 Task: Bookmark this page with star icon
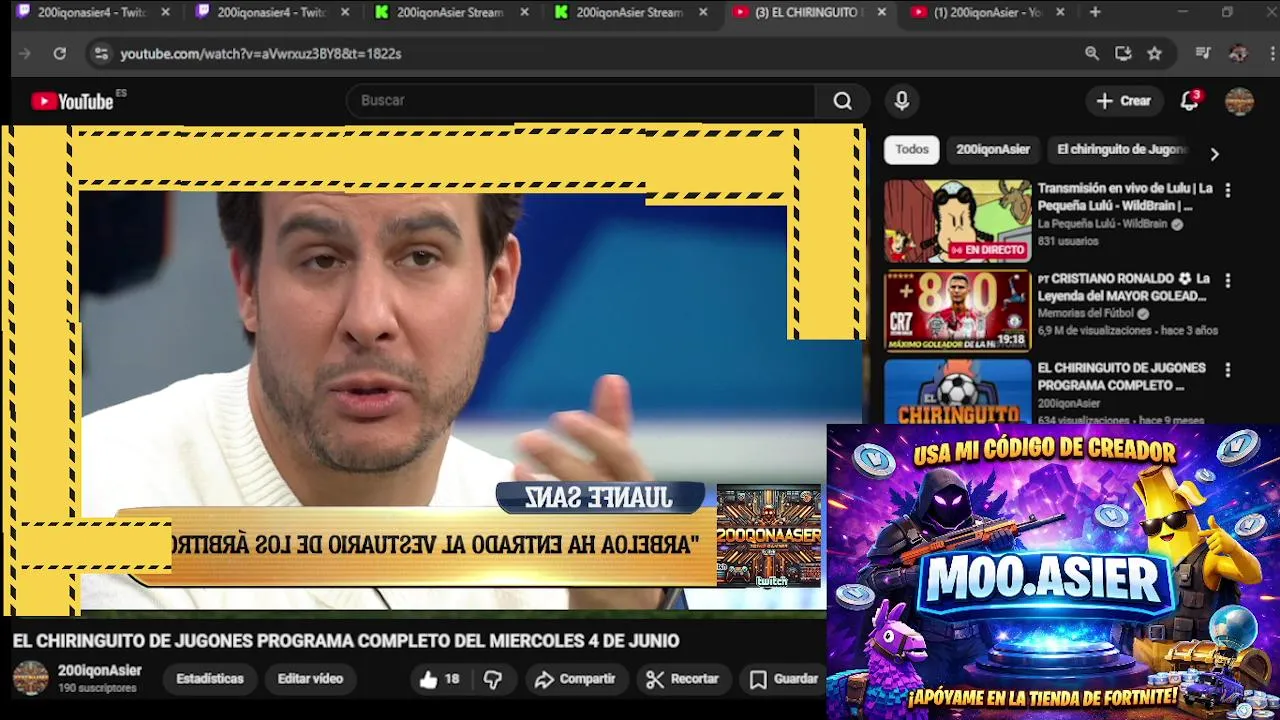pos(1155,54)
